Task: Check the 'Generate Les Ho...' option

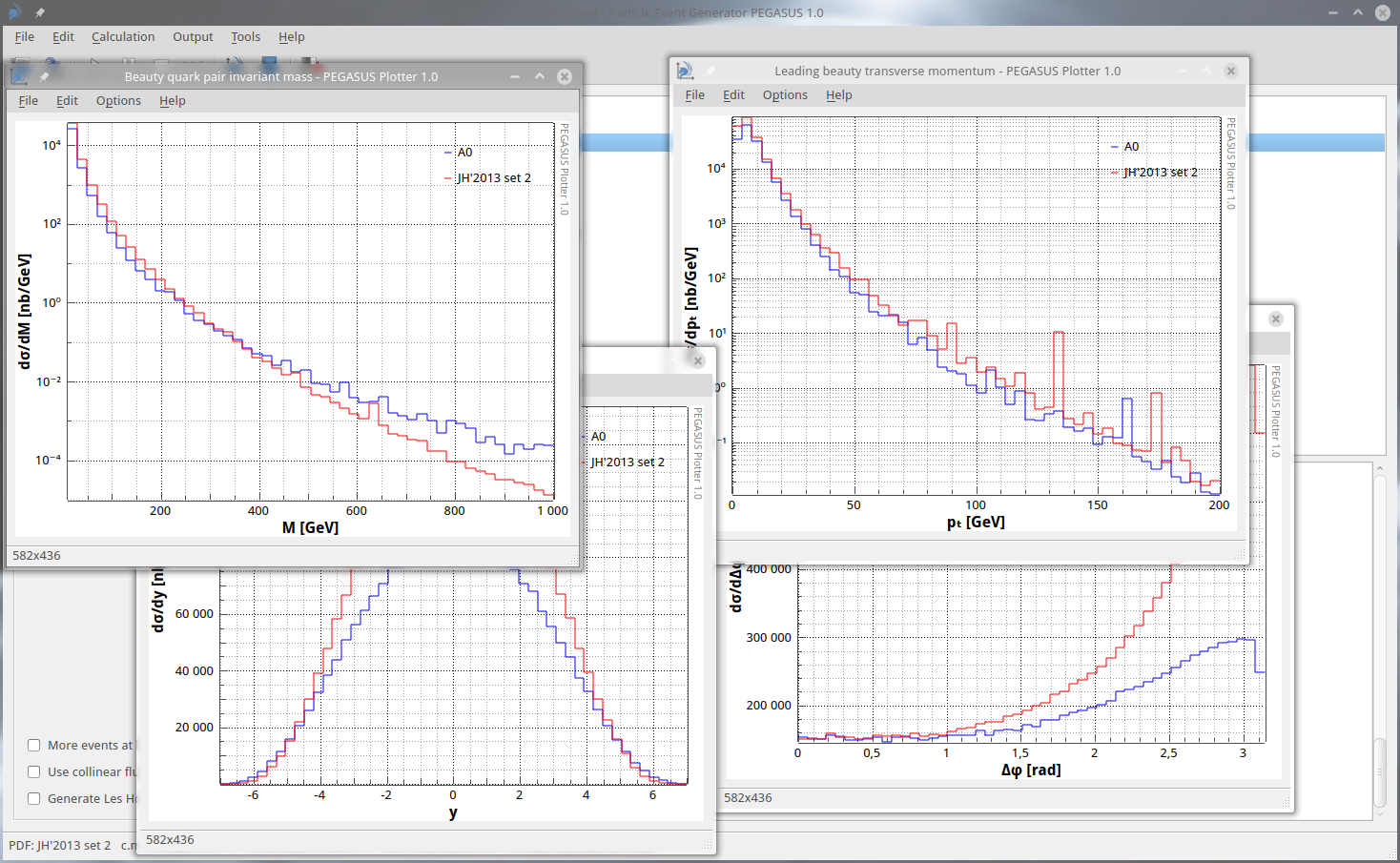Action: point(34,799)
